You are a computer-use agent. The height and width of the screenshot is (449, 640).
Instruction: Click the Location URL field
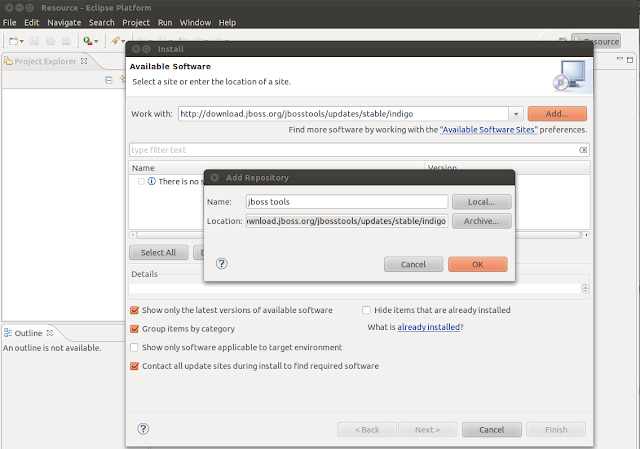point(347,221)
